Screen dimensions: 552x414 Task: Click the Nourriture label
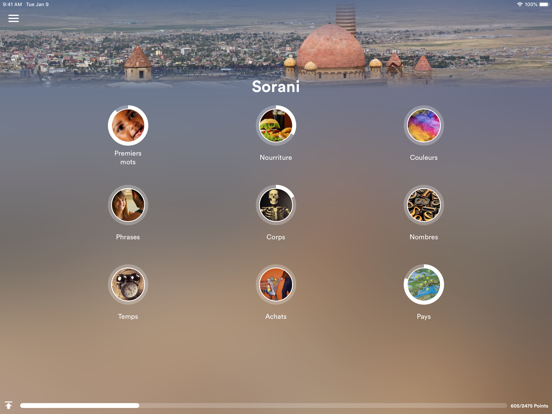276,158
